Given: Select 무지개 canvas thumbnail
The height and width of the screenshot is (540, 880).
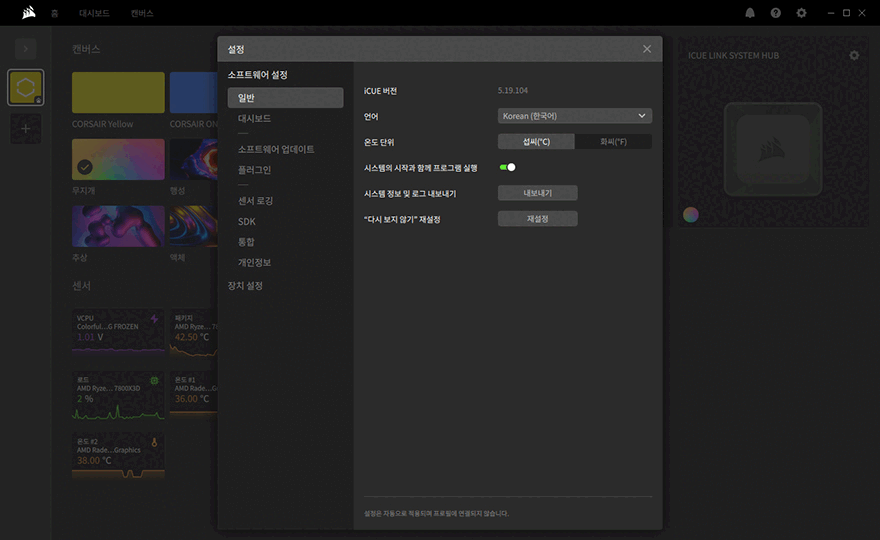Looking at the screenshot, I should 118,159.
